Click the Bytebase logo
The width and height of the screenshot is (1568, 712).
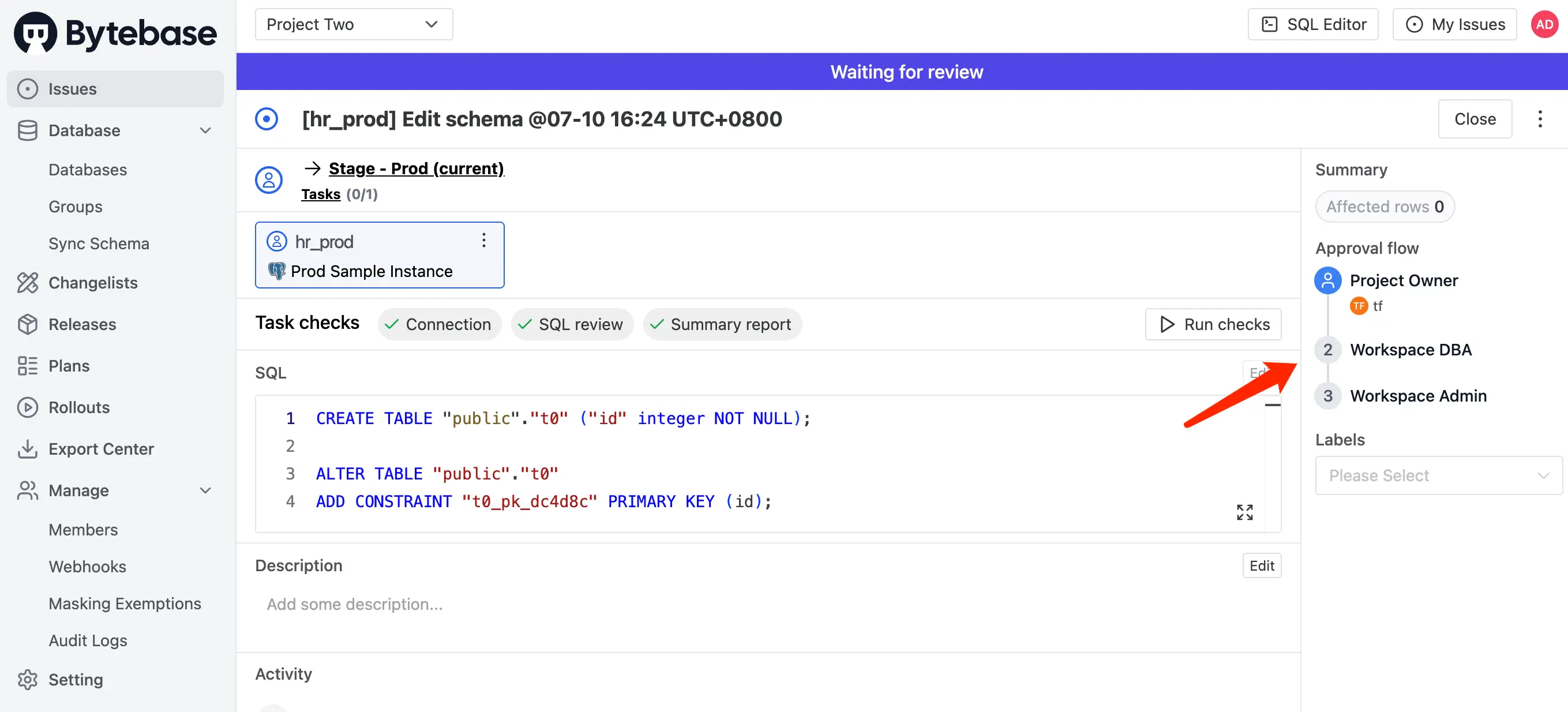pyautogui.click(x=114, y=33)
